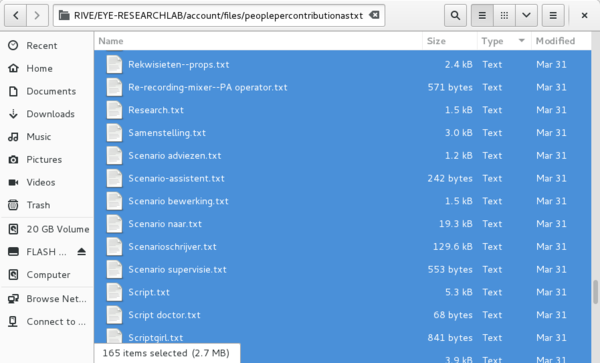Select the file Script.txt
600x363 pixels.
pyautogui.click(x=342, y=292)
